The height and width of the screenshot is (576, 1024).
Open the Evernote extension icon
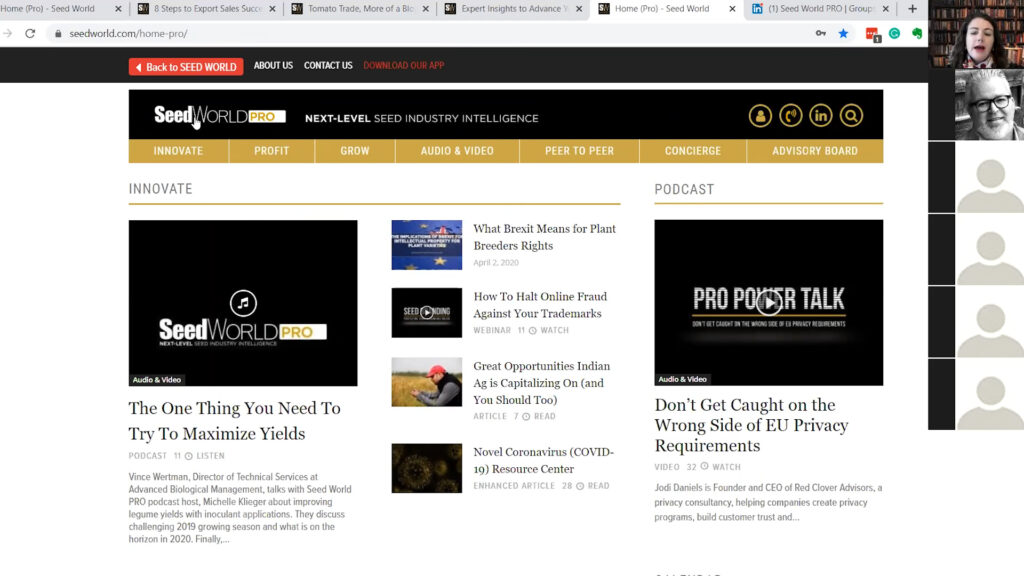(x=917, y=33)
